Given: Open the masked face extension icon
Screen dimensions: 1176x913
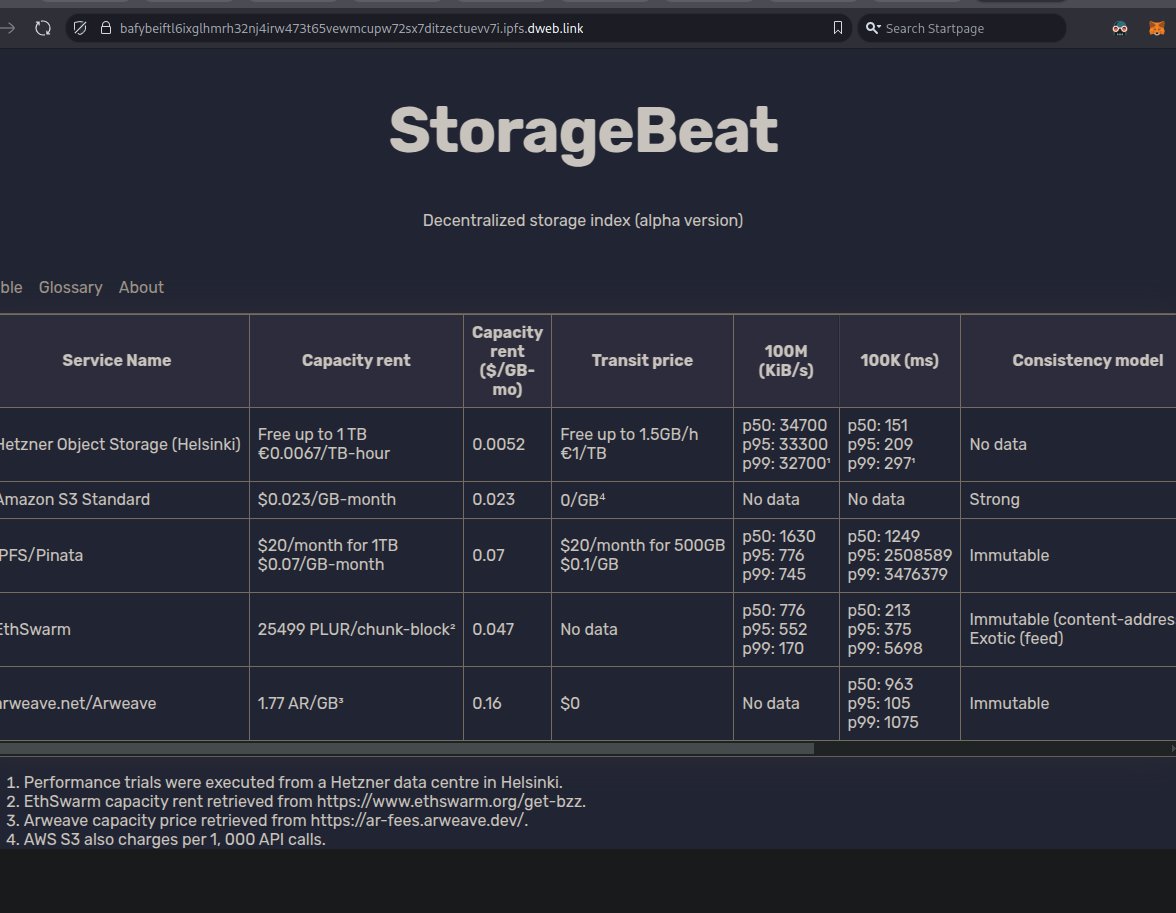Looking at the screenshot, I should click(1120, 29).
